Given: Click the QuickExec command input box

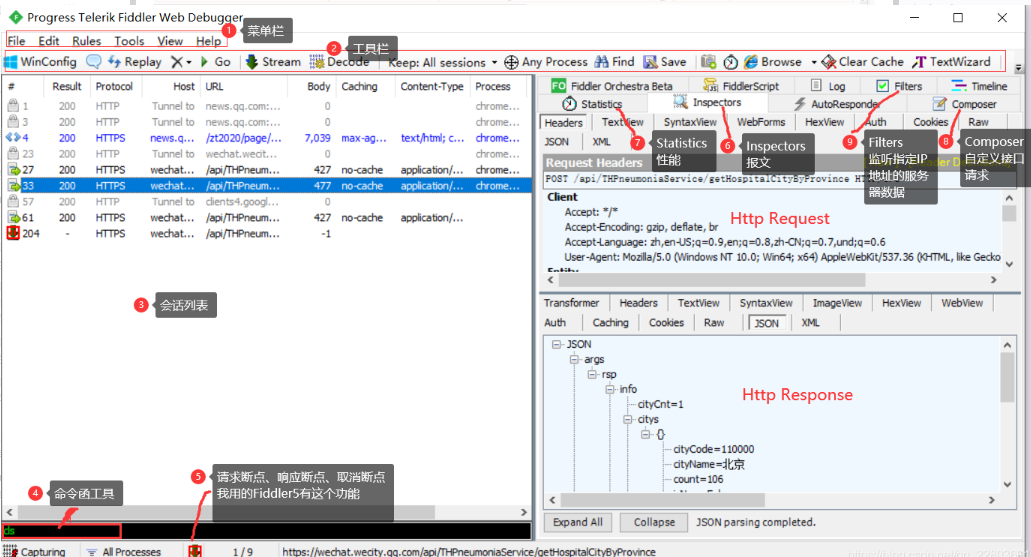Looking at the screenshot, I should [266, 530].
